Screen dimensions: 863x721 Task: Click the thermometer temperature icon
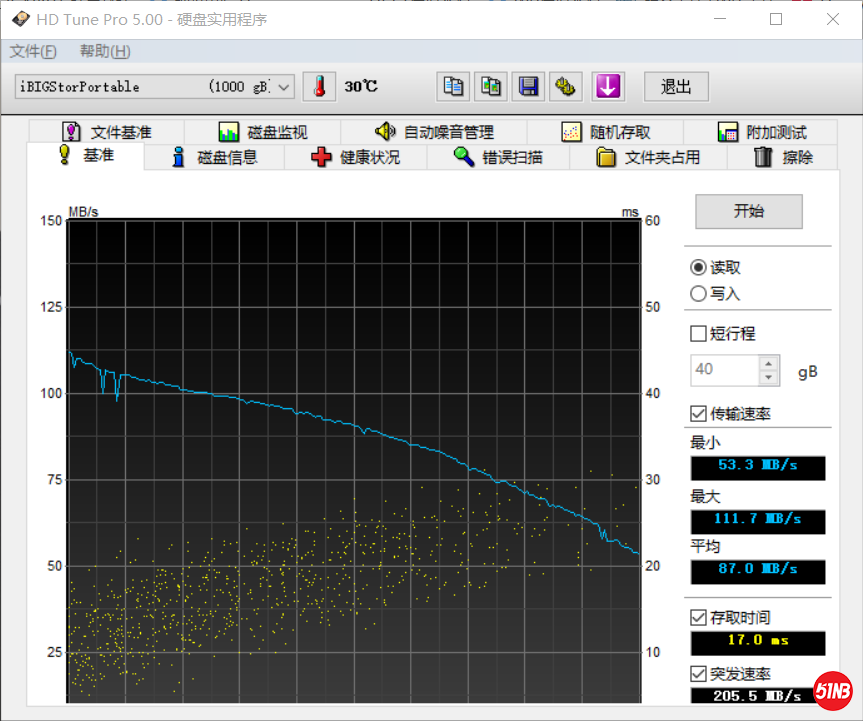tap(320, 87)
